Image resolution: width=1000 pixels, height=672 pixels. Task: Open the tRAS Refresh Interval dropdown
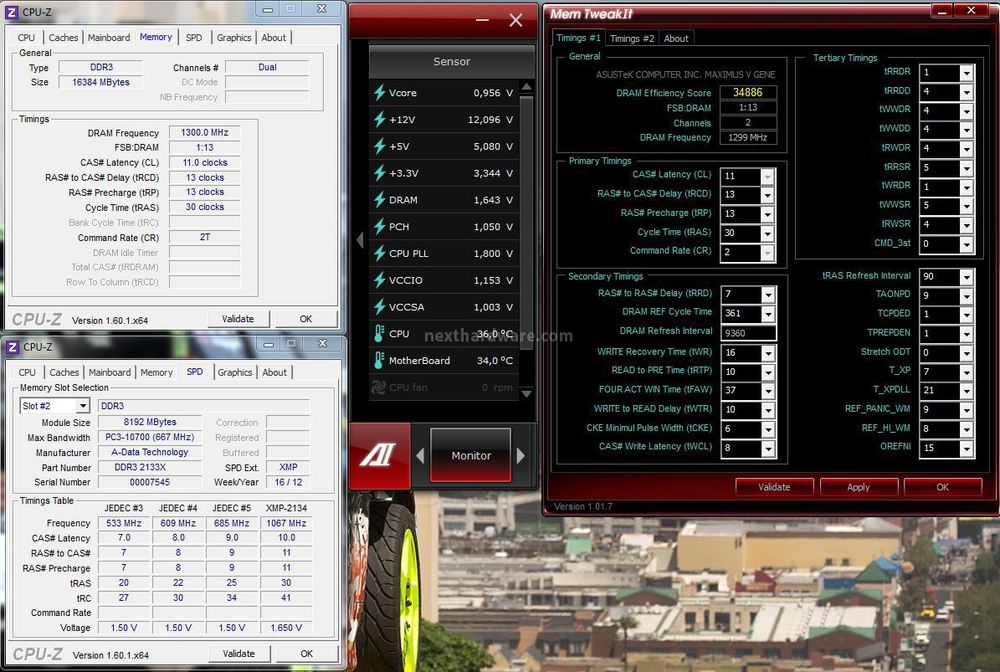(967, 277)
